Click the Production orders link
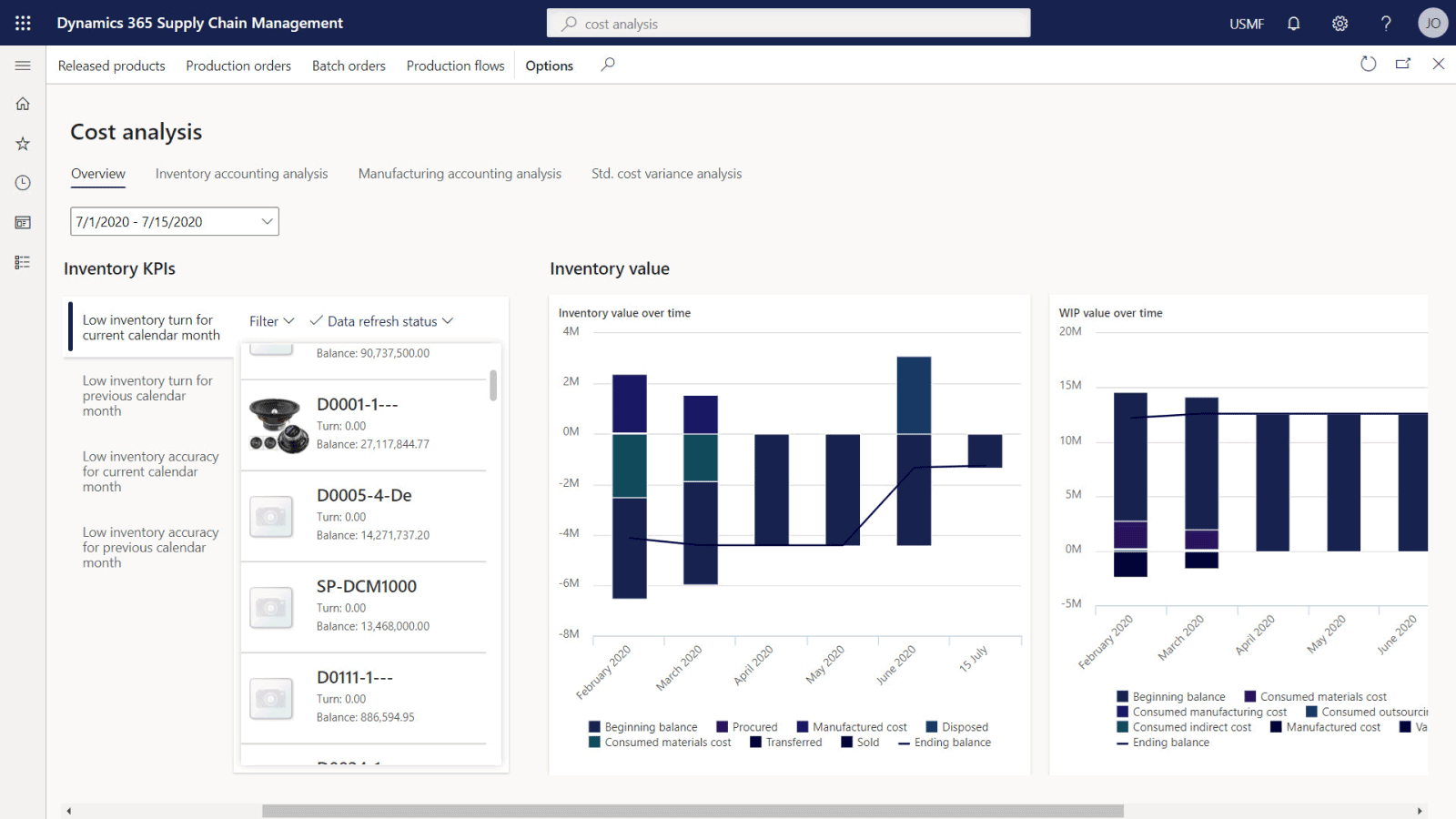The width and height of the screenshot is (1456, 819). pyautogui.click(x=238, y=66)
